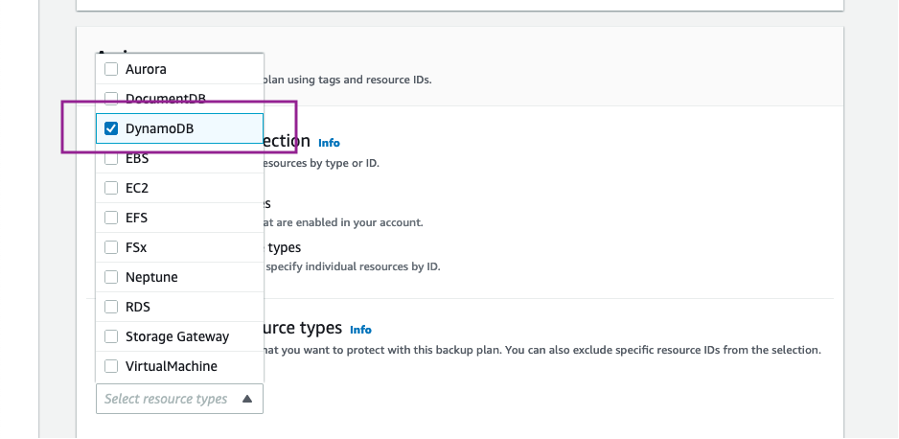Click the EFS label text

(x=136, y=218)
